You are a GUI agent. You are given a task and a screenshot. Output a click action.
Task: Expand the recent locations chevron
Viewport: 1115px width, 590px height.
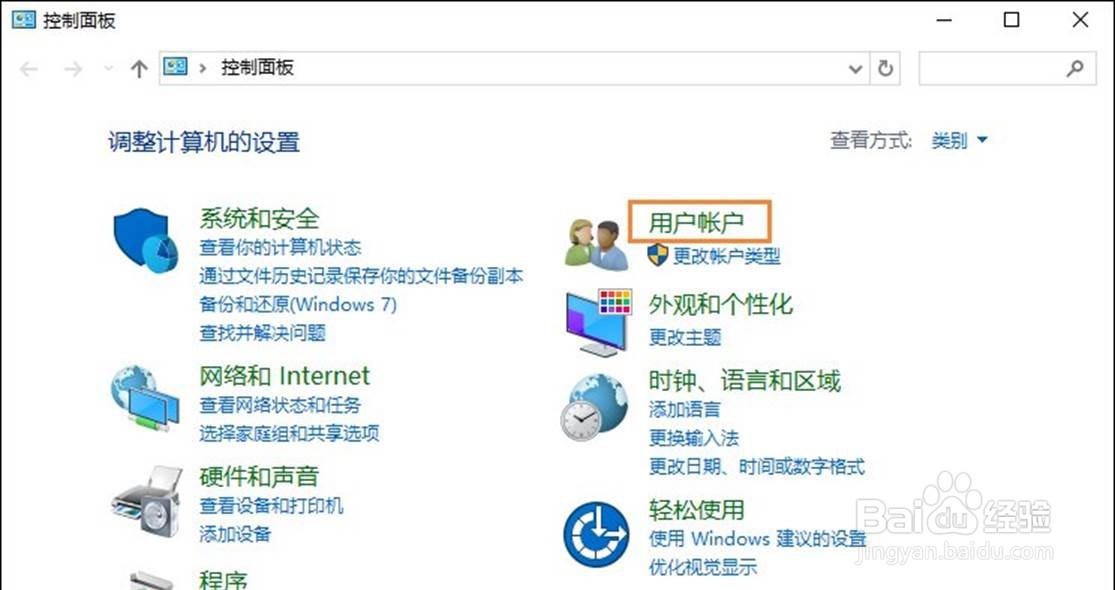click(109, 68)
